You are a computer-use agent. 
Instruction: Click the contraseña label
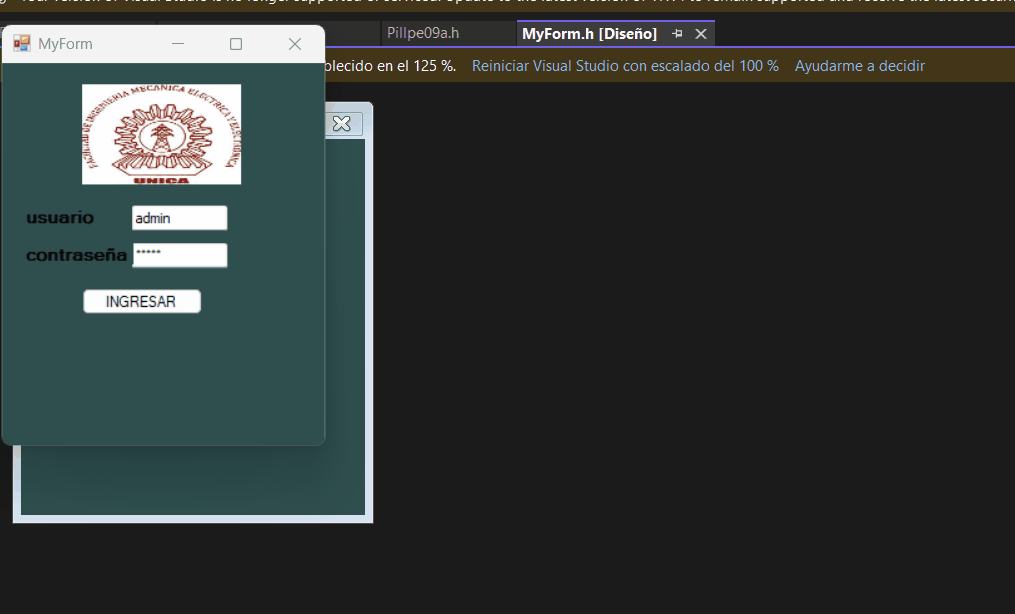click(x=76, y=255)
